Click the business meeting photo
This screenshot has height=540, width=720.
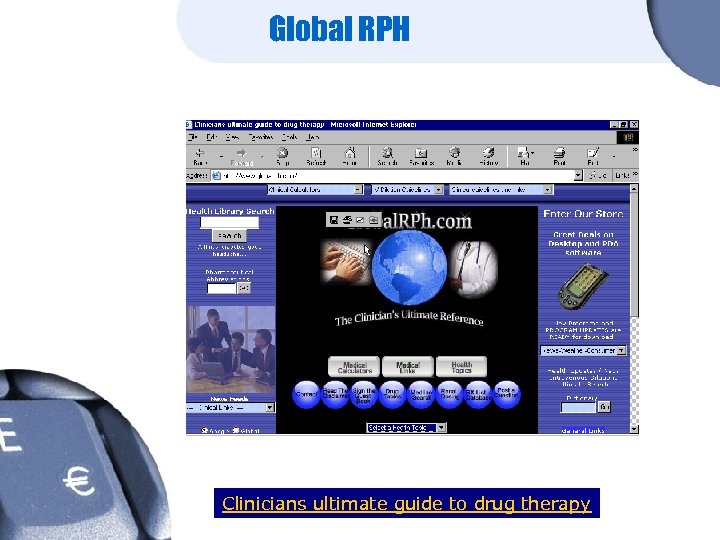coord(231,349)
